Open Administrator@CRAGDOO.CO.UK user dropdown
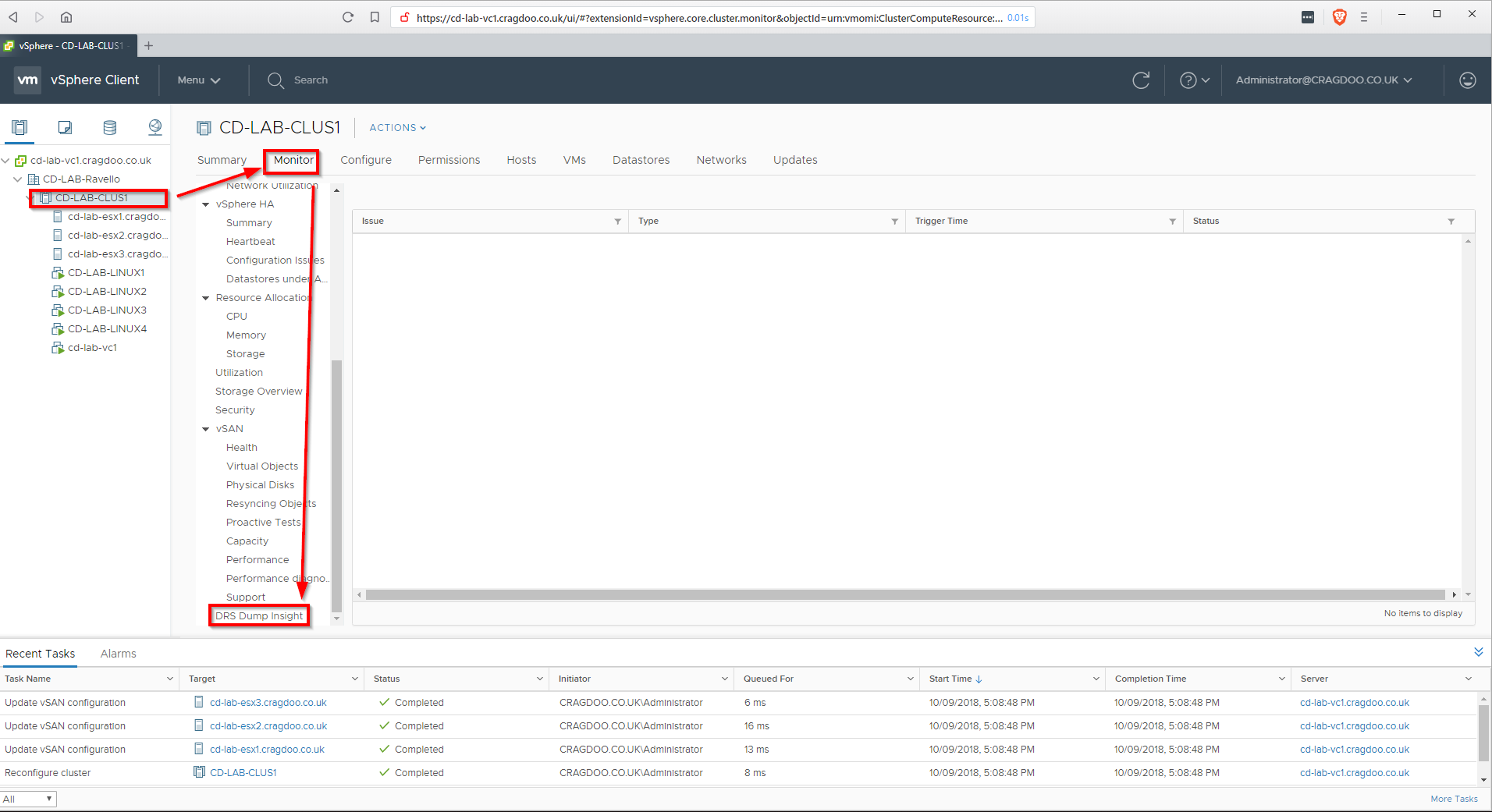The width and height of the screenshot is (1492, 812). click(1324, 80)
